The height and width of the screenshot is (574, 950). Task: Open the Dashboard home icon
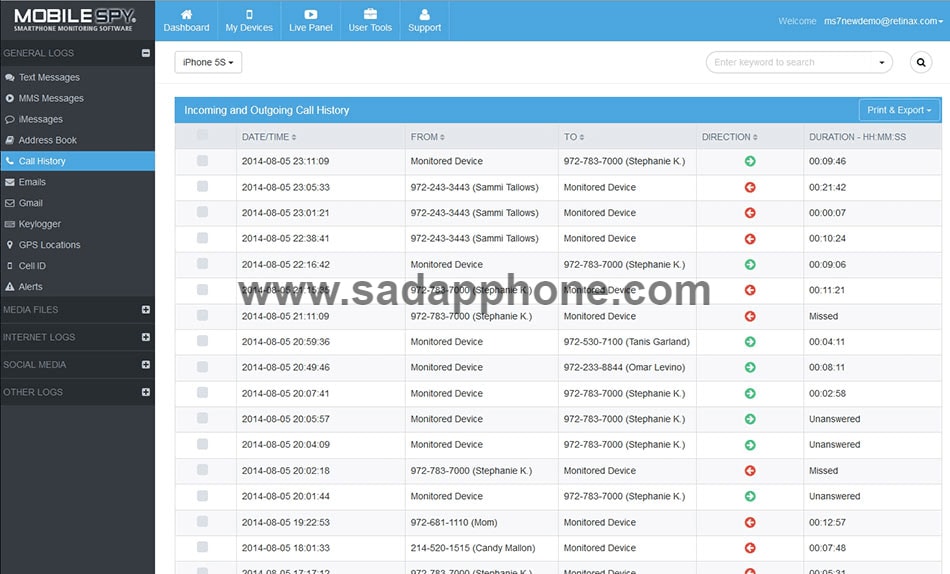point(186,15)
